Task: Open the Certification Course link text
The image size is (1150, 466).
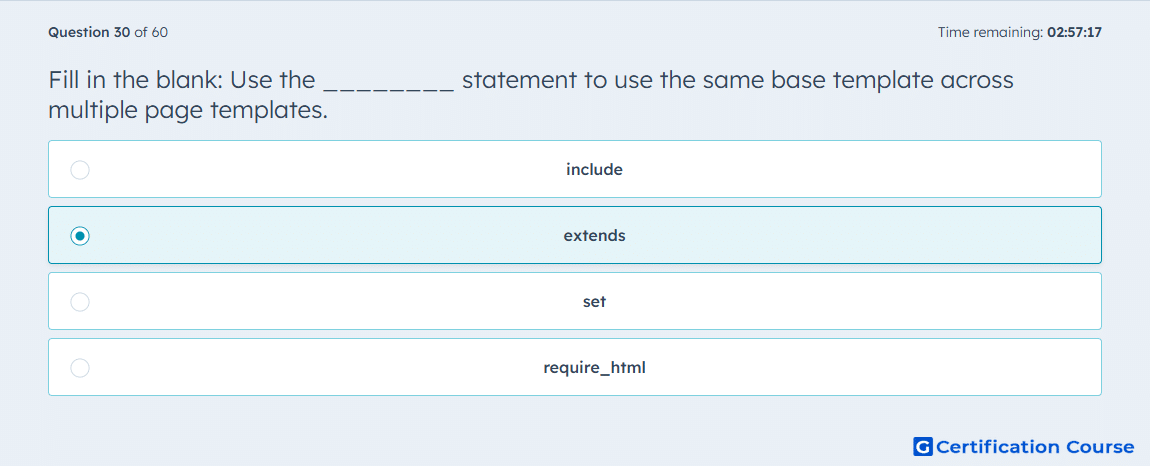Action: [1035, 446]
